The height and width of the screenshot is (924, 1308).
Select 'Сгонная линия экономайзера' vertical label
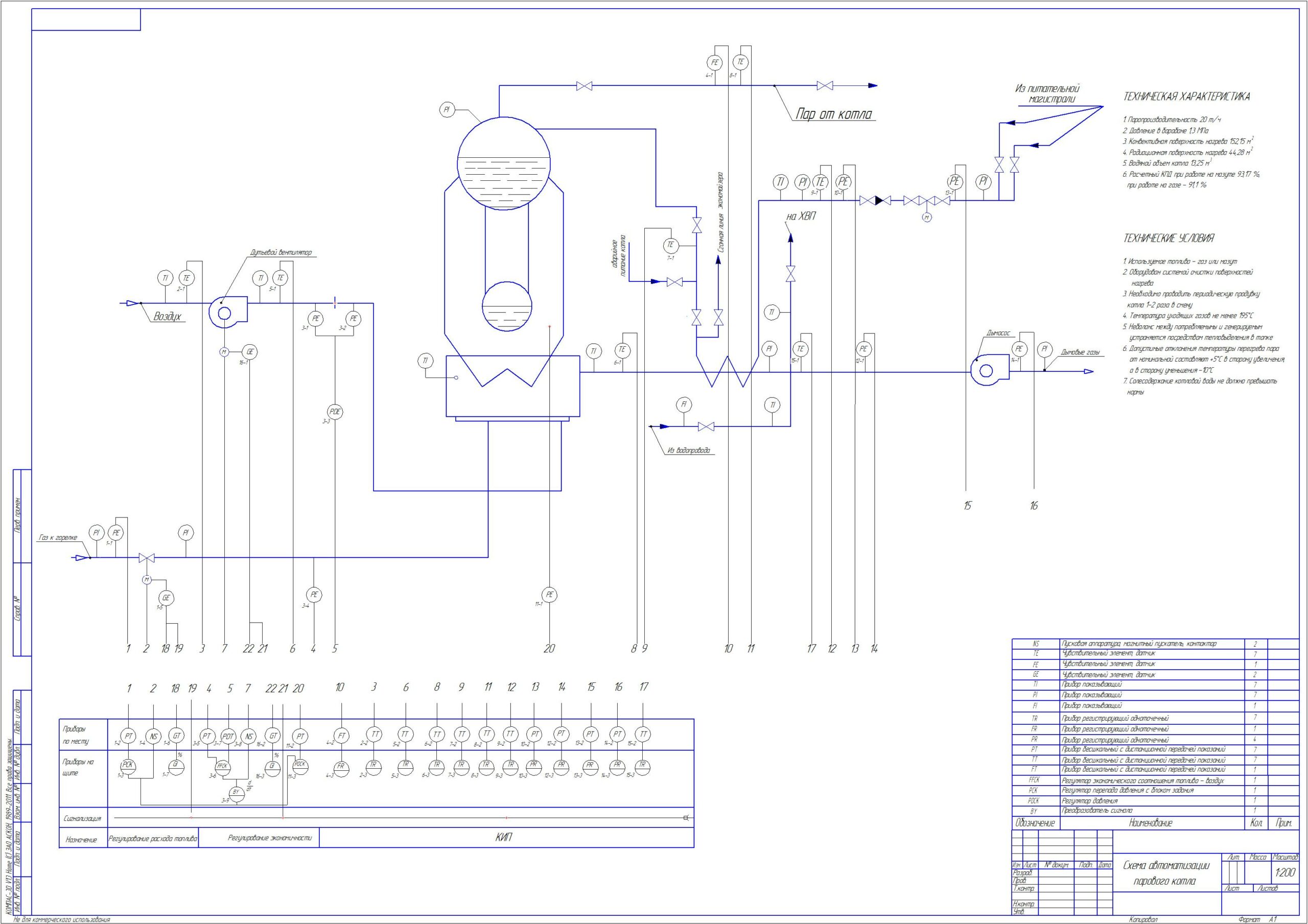(721, 212)
